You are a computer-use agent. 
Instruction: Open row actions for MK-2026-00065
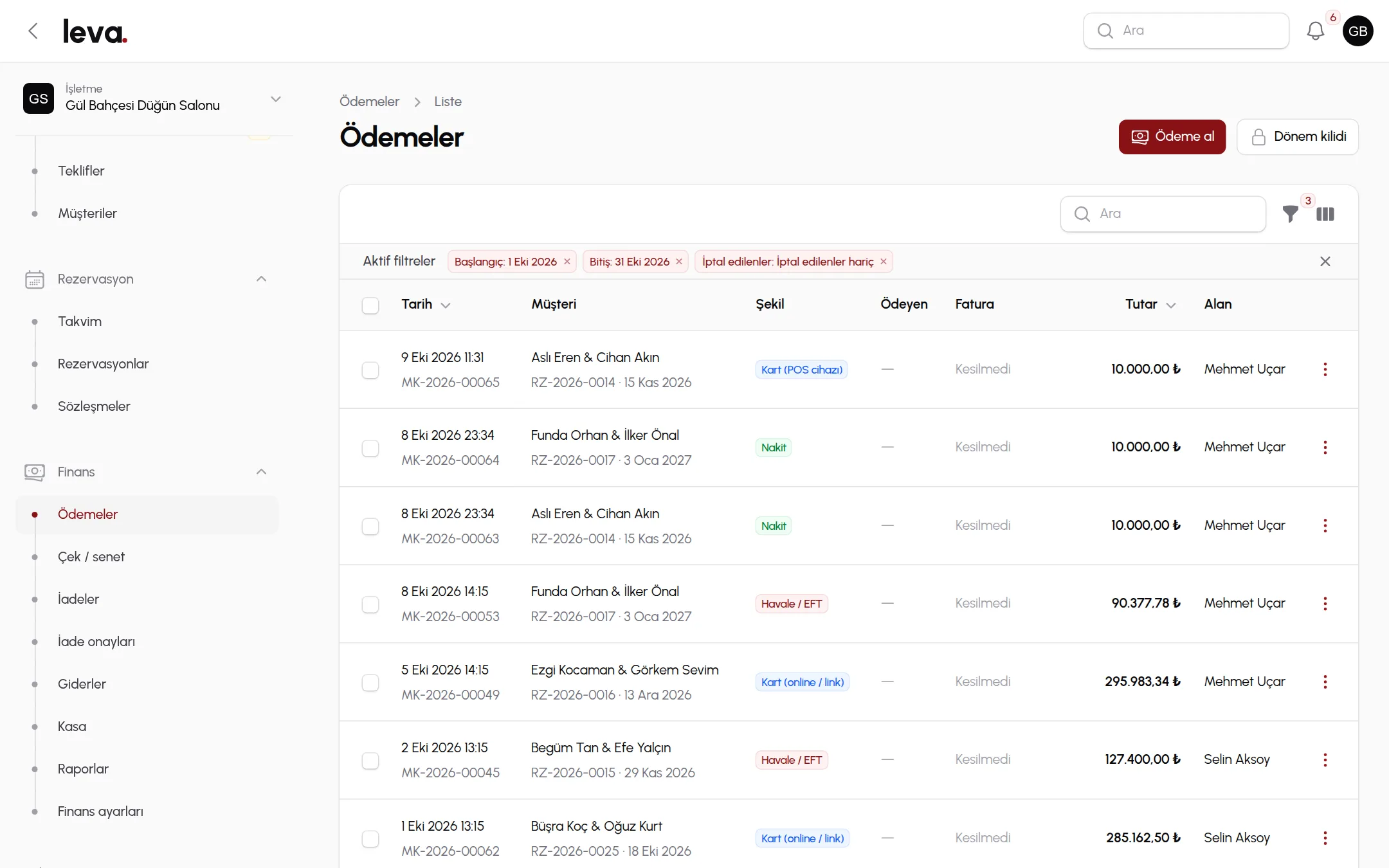pyautogui.click(x=1325, y=370)
